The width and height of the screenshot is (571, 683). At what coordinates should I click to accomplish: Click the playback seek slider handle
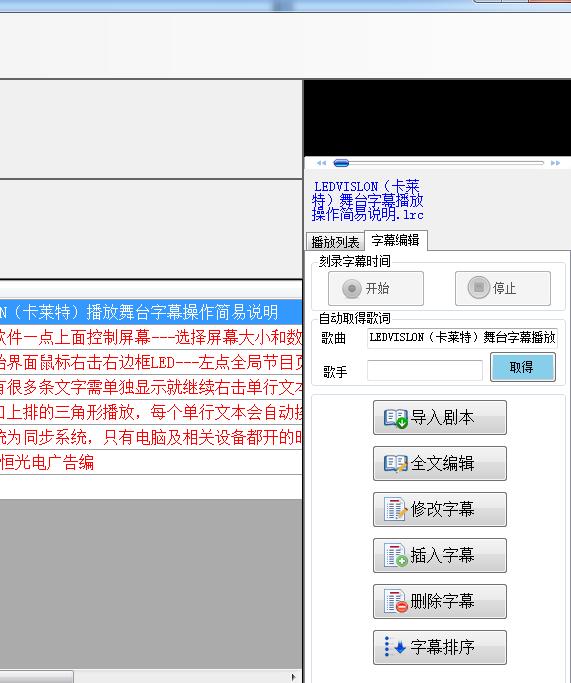tap(341, 163)
